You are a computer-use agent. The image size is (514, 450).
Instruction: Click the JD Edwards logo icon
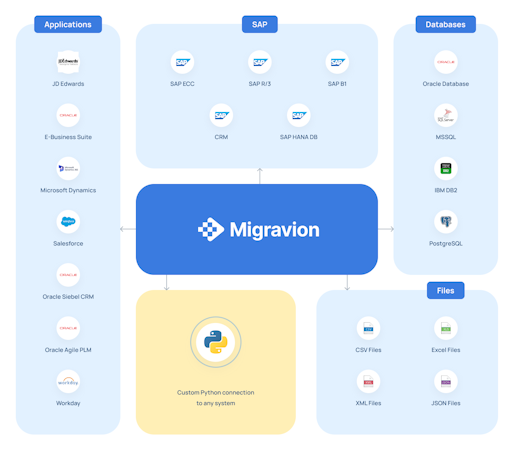click(68, 62)
